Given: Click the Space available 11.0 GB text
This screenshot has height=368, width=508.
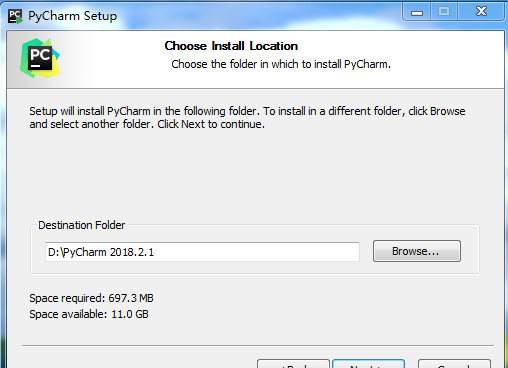Looking at the screenshot, I should coord(89,314).
